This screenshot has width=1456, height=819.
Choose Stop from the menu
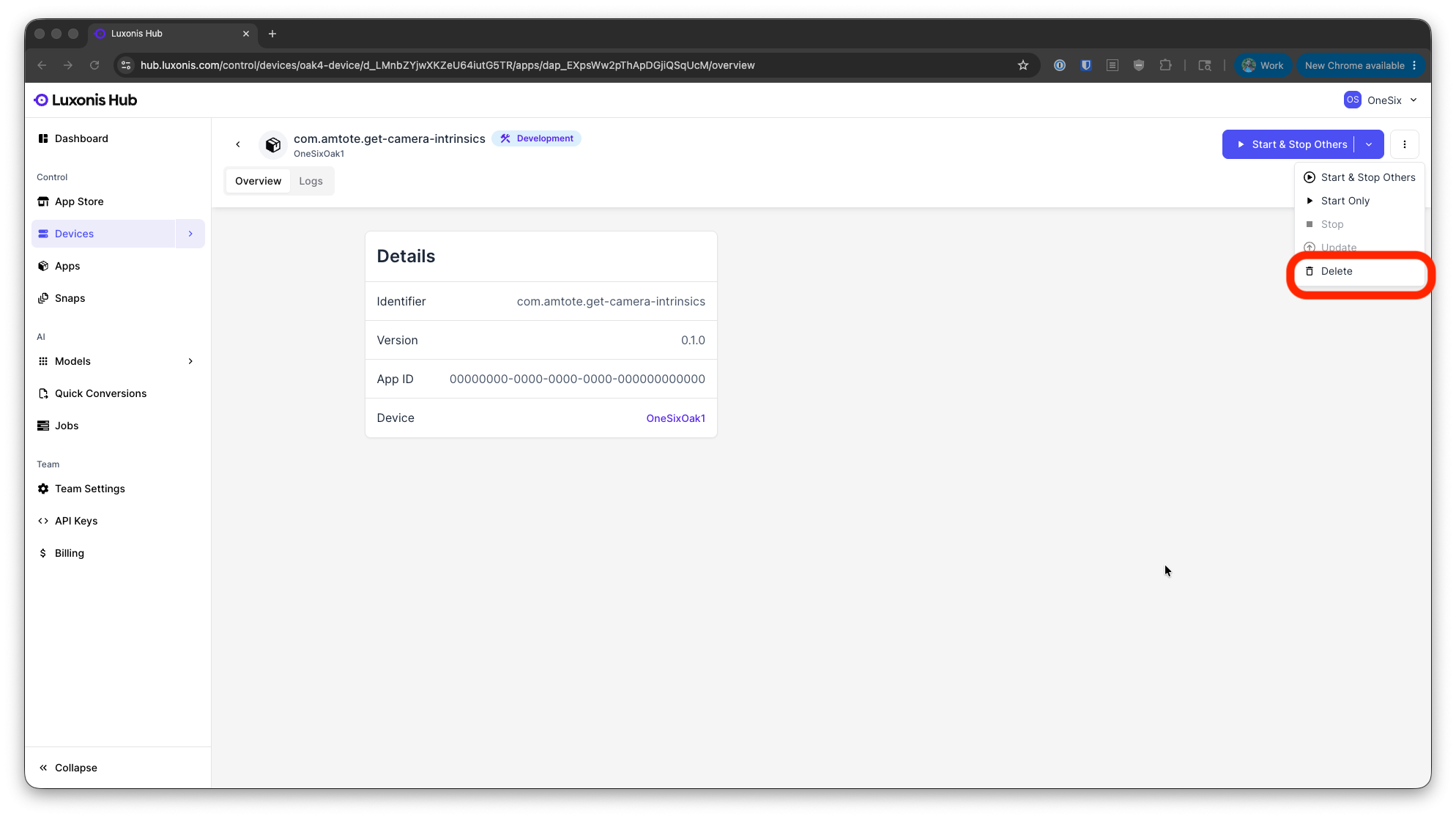(x=1360, y=224)
